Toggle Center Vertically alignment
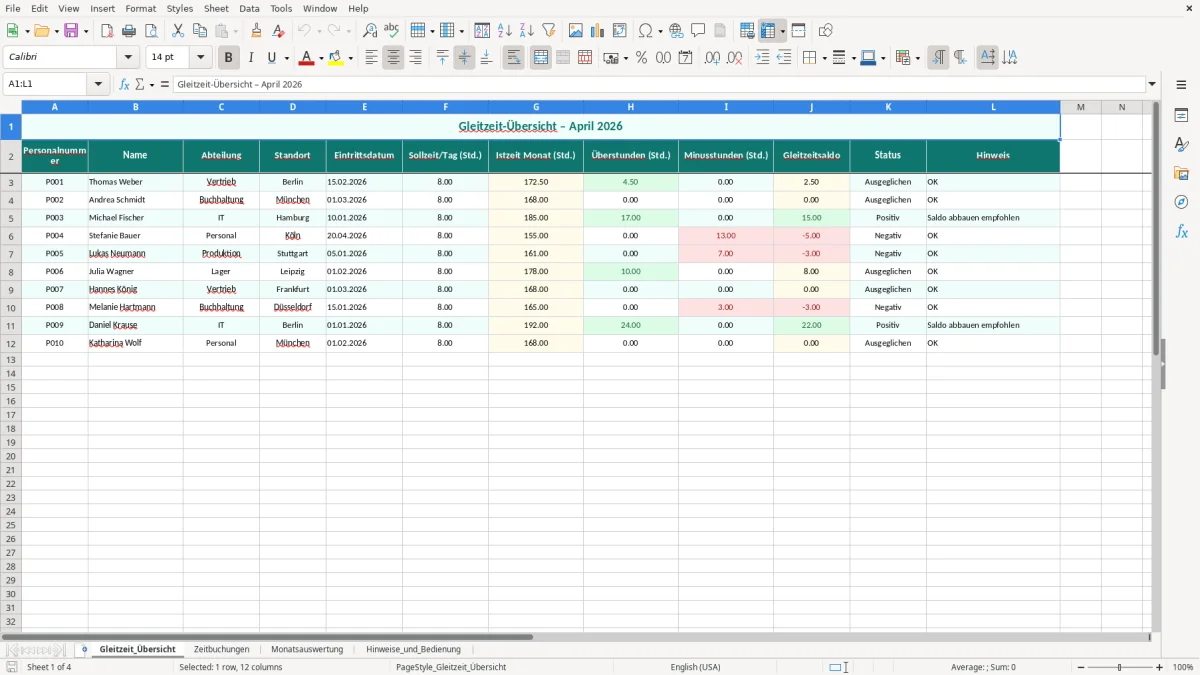Viewport: 1200px width, 675px height. pos(465,58)
